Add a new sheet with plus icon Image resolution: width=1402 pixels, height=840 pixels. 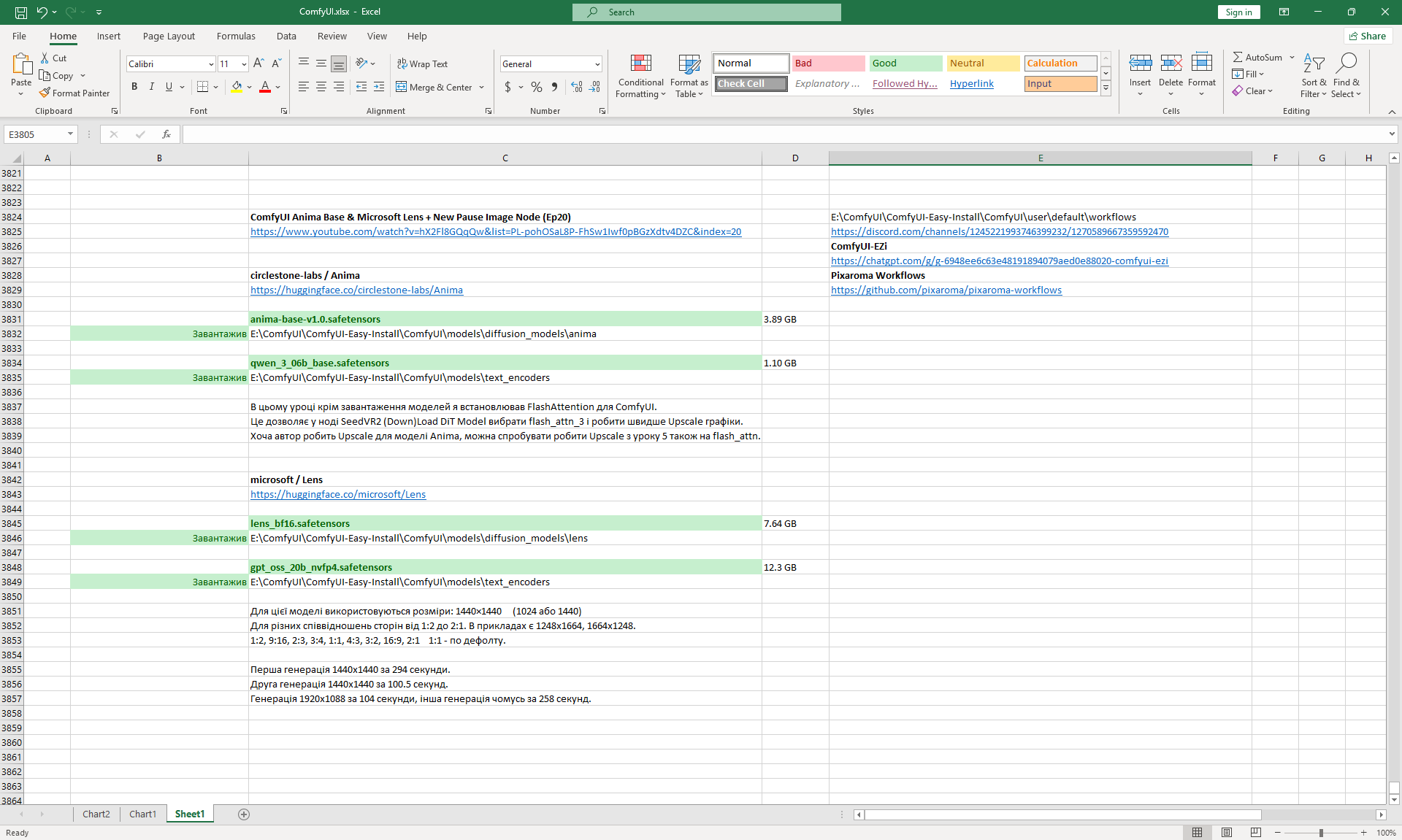(x=244, y=814)
